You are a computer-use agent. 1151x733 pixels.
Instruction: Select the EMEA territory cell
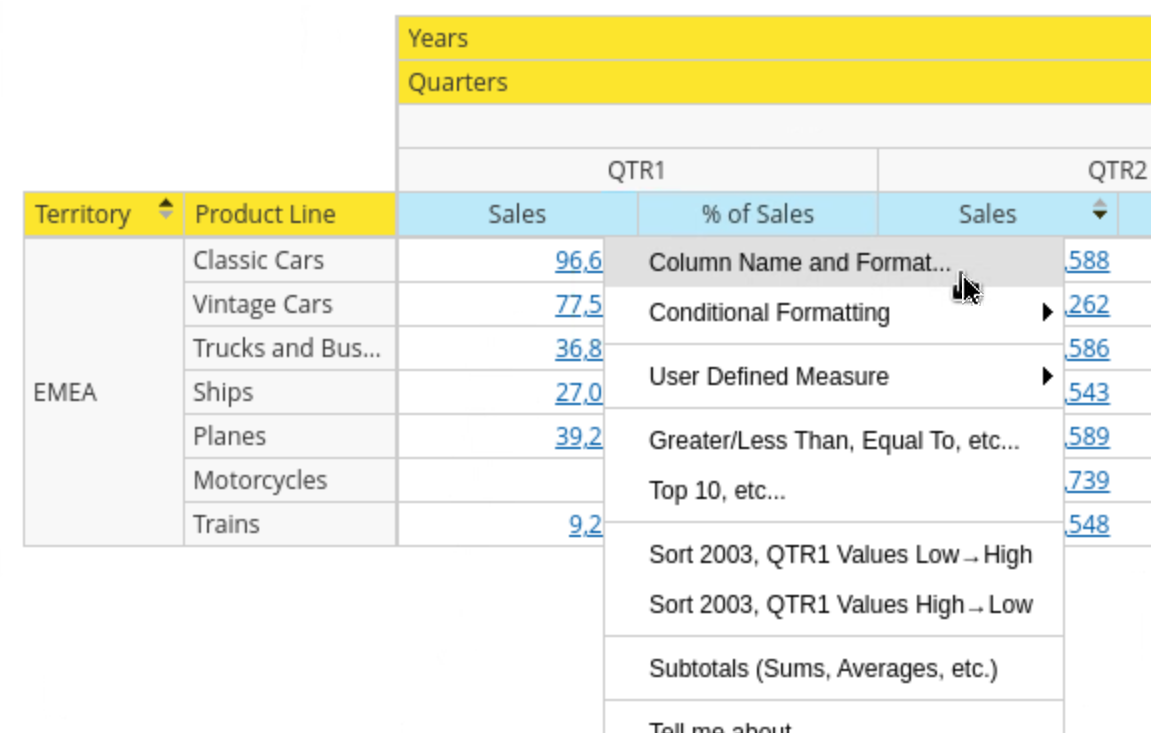[65, 392]
